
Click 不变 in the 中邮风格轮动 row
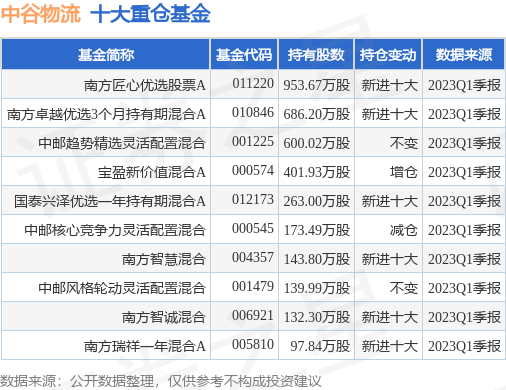pos(404,288)
